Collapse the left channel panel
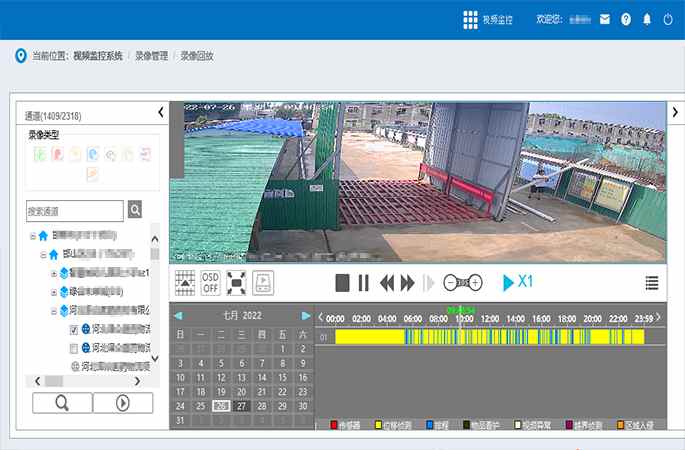The image size is (685, 450). coord(160,113)
